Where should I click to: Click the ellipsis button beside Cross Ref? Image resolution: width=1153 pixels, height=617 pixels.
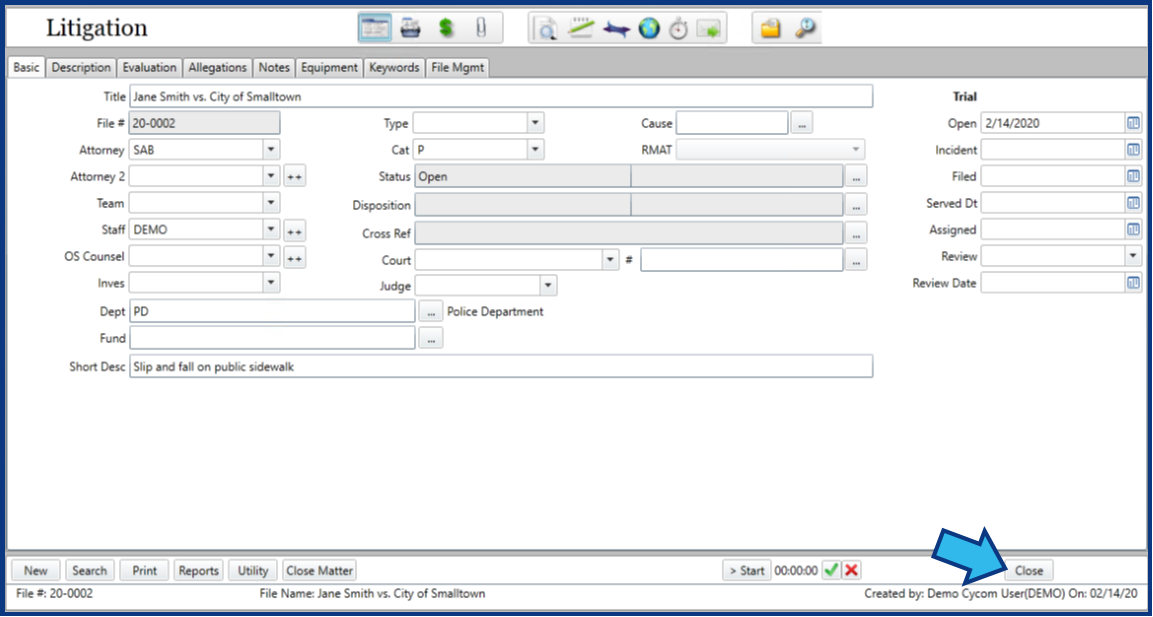856,233
